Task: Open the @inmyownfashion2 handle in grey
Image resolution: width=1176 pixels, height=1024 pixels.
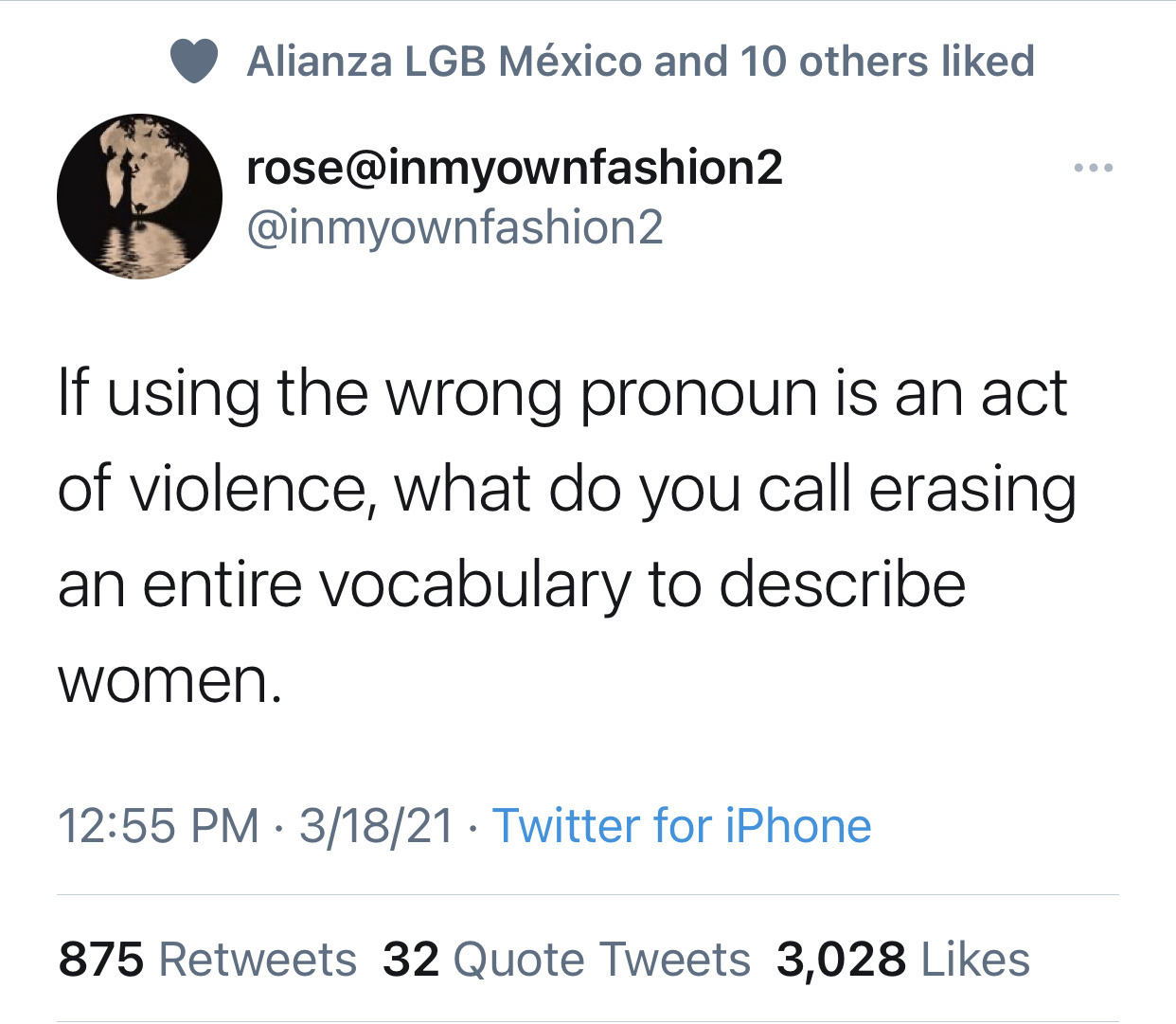Action: [454, 228]
